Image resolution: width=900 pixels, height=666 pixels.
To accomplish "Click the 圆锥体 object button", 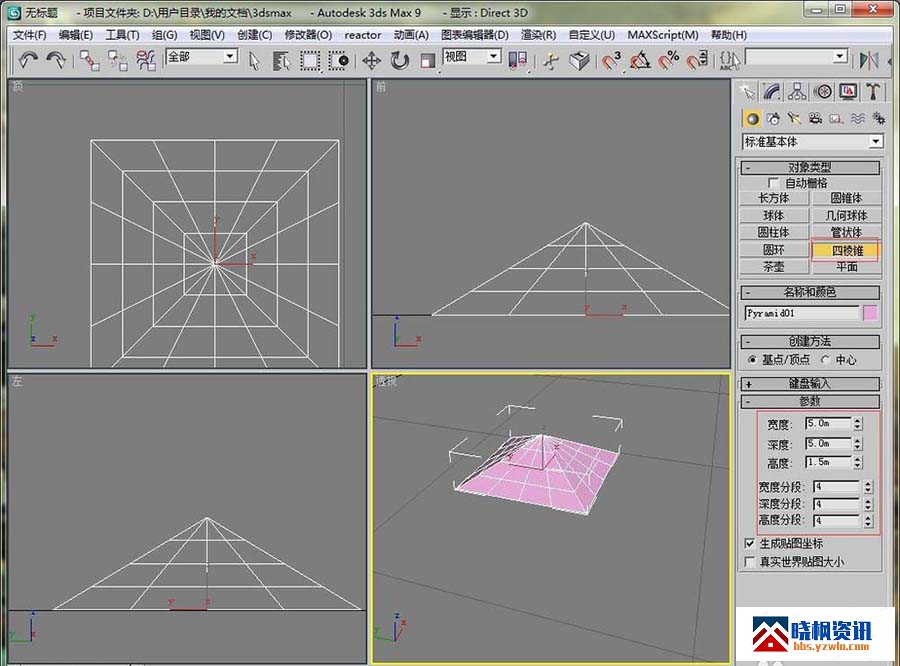I will pyautogui.click(x=847, y=198).
